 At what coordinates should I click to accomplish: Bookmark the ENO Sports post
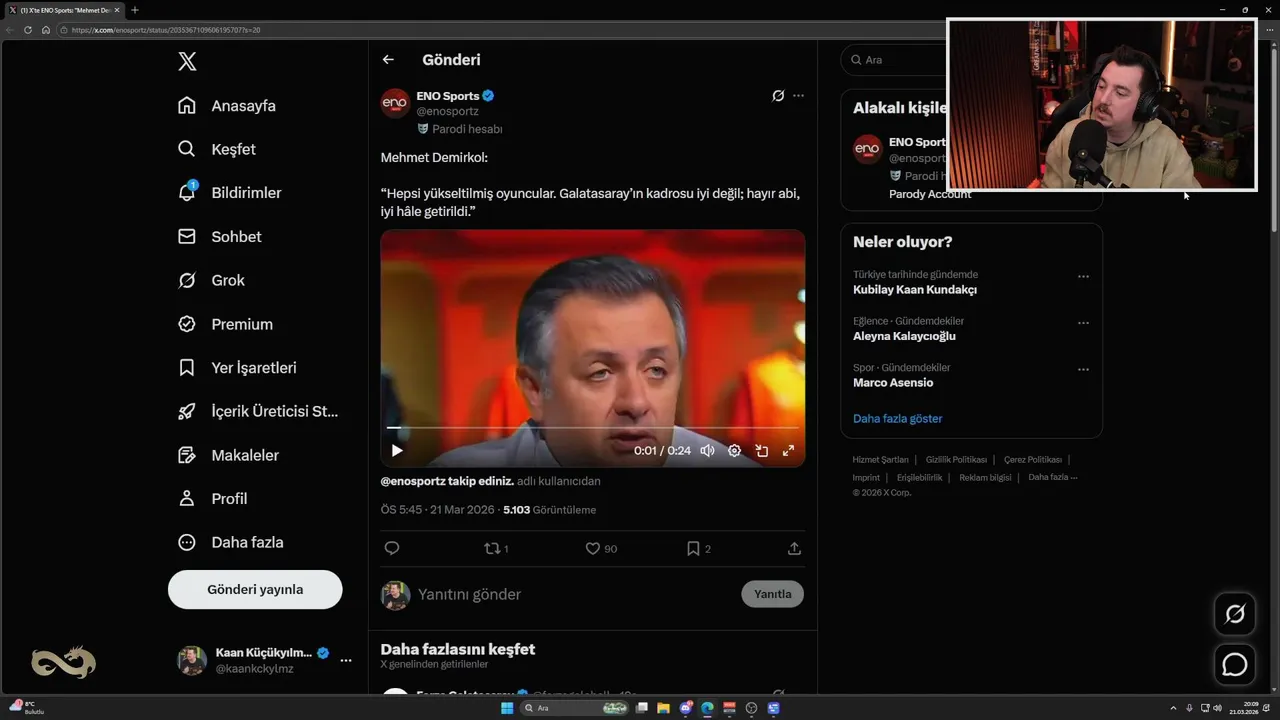pyautogui.click(x=699, y=548)
